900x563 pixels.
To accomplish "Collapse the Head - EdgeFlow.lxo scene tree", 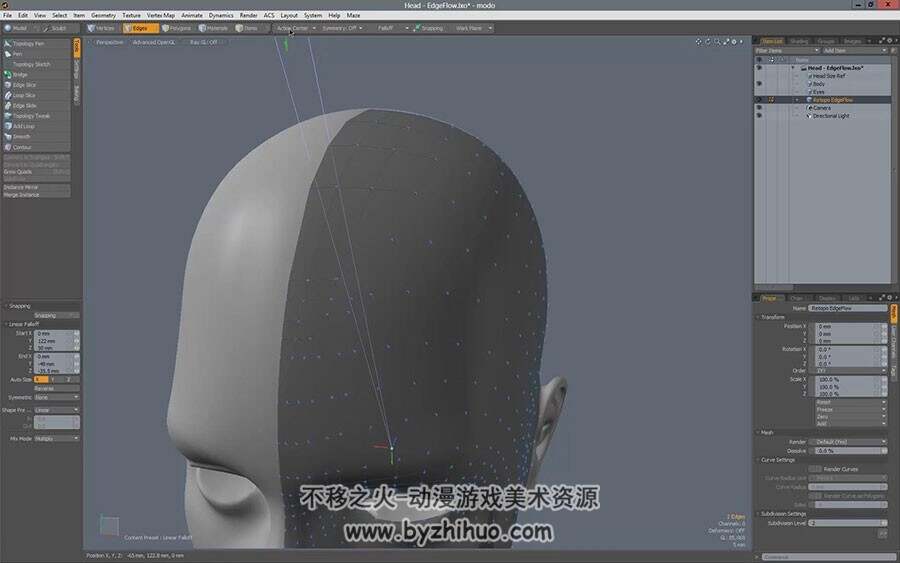I will pyautogui.click(x=793, y=68).
